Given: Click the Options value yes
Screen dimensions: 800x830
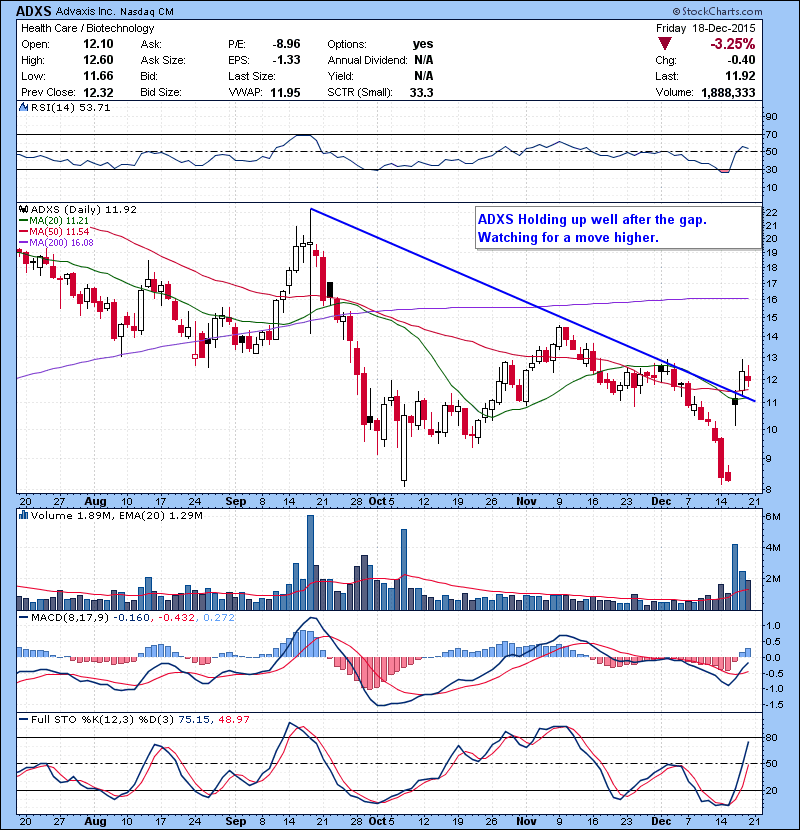Looking at the screenshot, I should [423, 44].
